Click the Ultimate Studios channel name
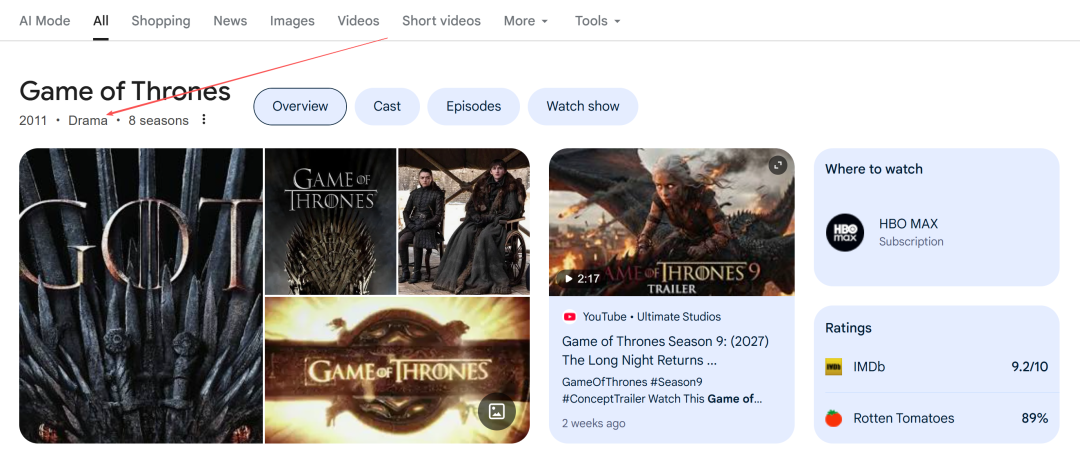 678,317
